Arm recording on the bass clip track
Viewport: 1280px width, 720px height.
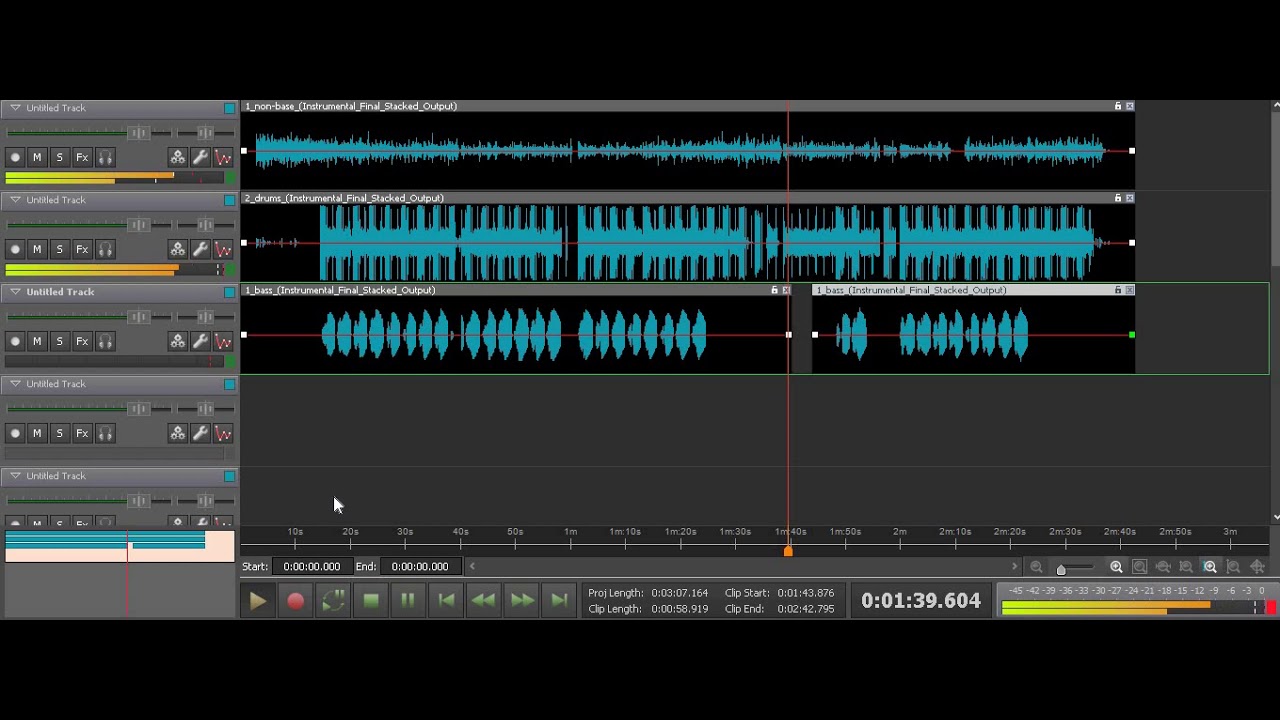pos(15,341)
